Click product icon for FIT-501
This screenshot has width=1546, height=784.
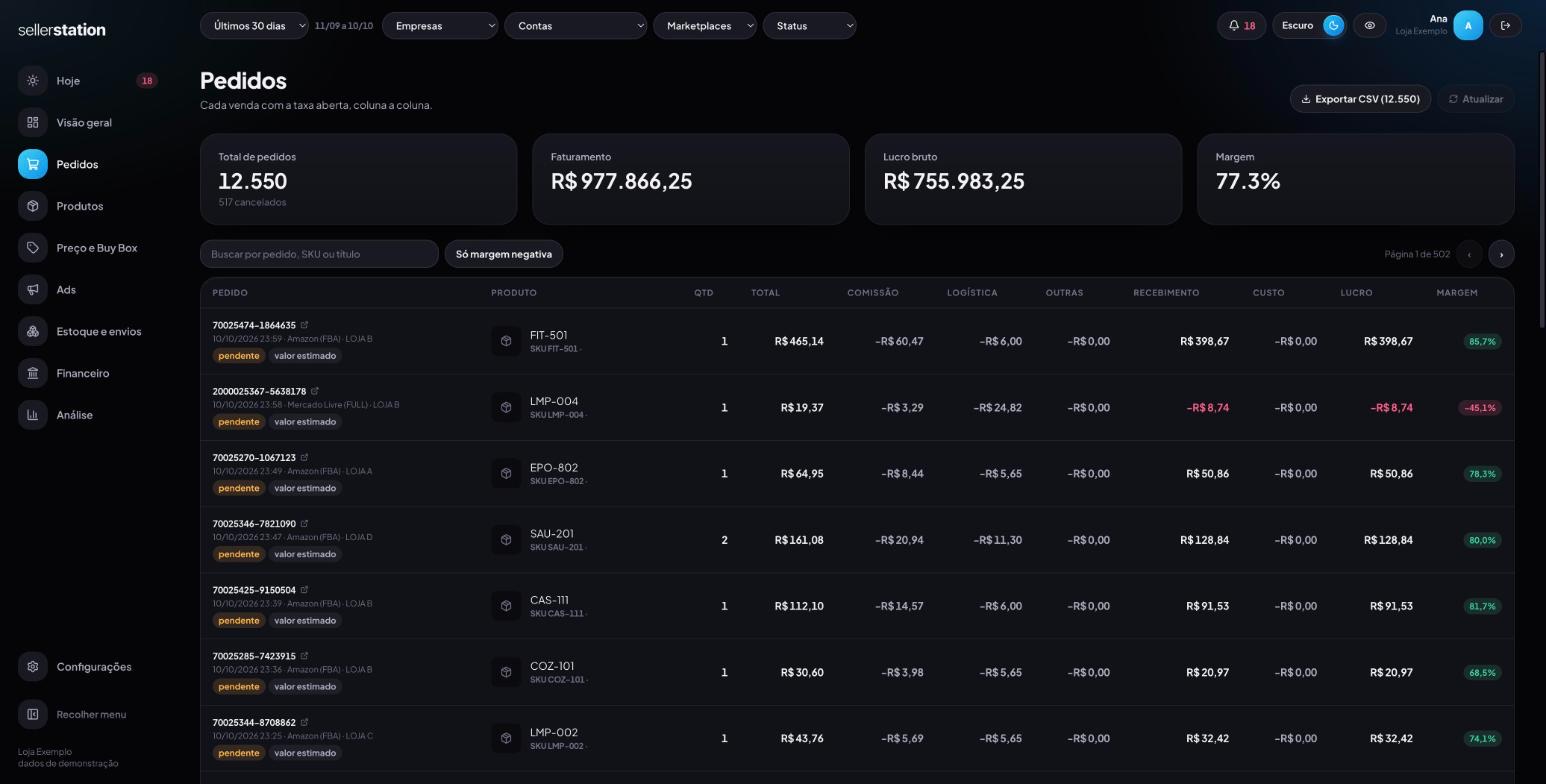pyautogui.click(x=506, y=342)
